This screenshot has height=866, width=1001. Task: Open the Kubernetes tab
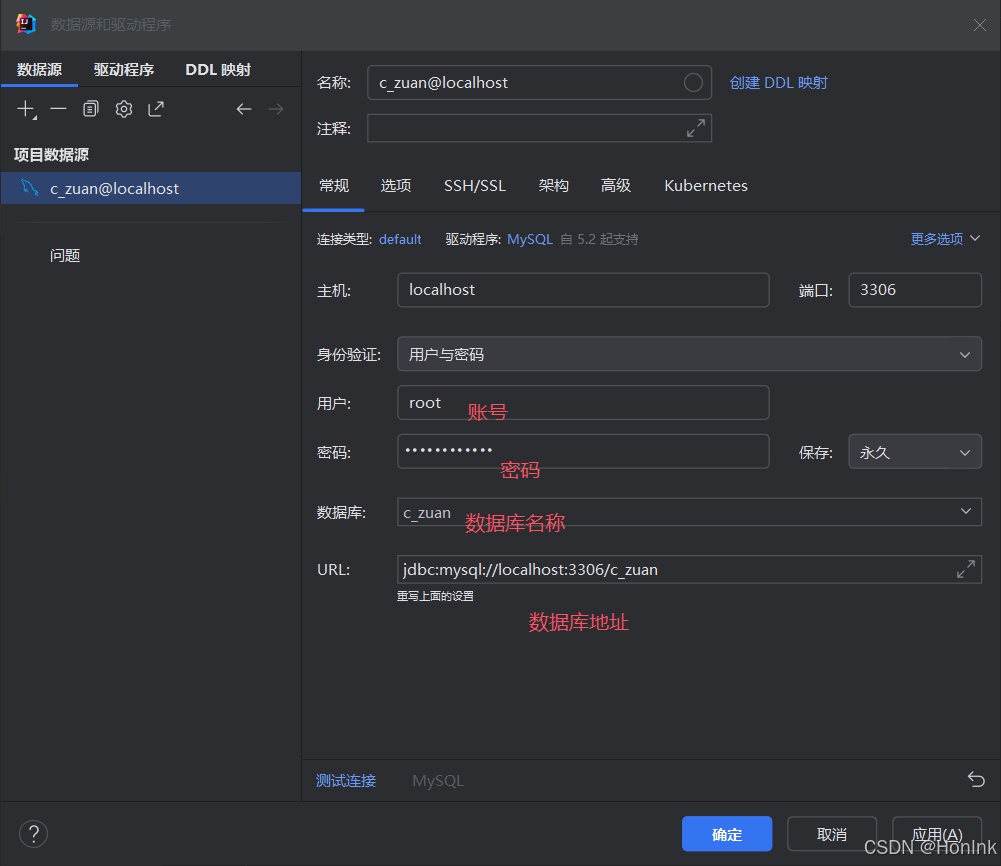click(705, 186)
